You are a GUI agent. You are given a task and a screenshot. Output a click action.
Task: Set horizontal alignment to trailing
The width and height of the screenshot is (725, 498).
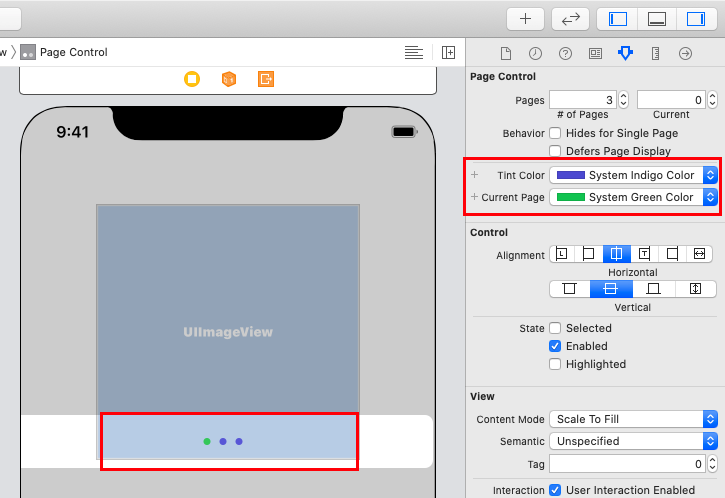644,254
